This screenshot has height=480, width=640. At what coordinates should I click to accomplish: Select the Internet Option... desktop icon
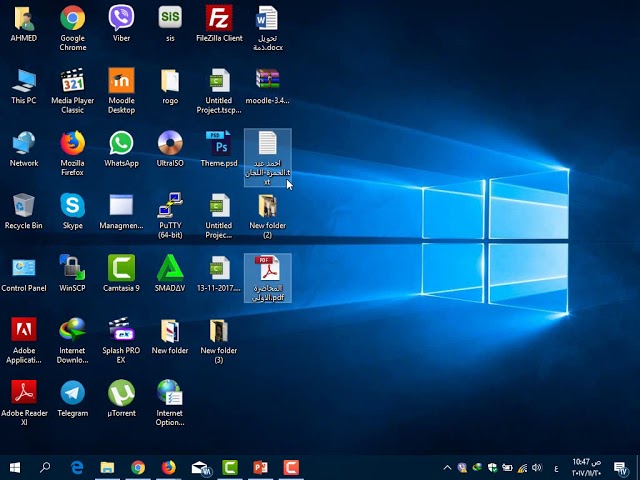pos(170,403)
